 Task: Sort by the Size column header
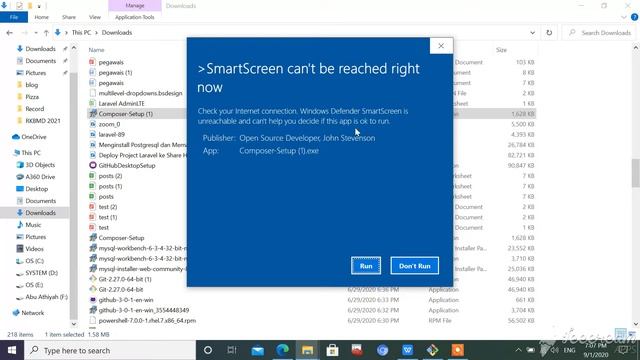(x=501, y=50)
